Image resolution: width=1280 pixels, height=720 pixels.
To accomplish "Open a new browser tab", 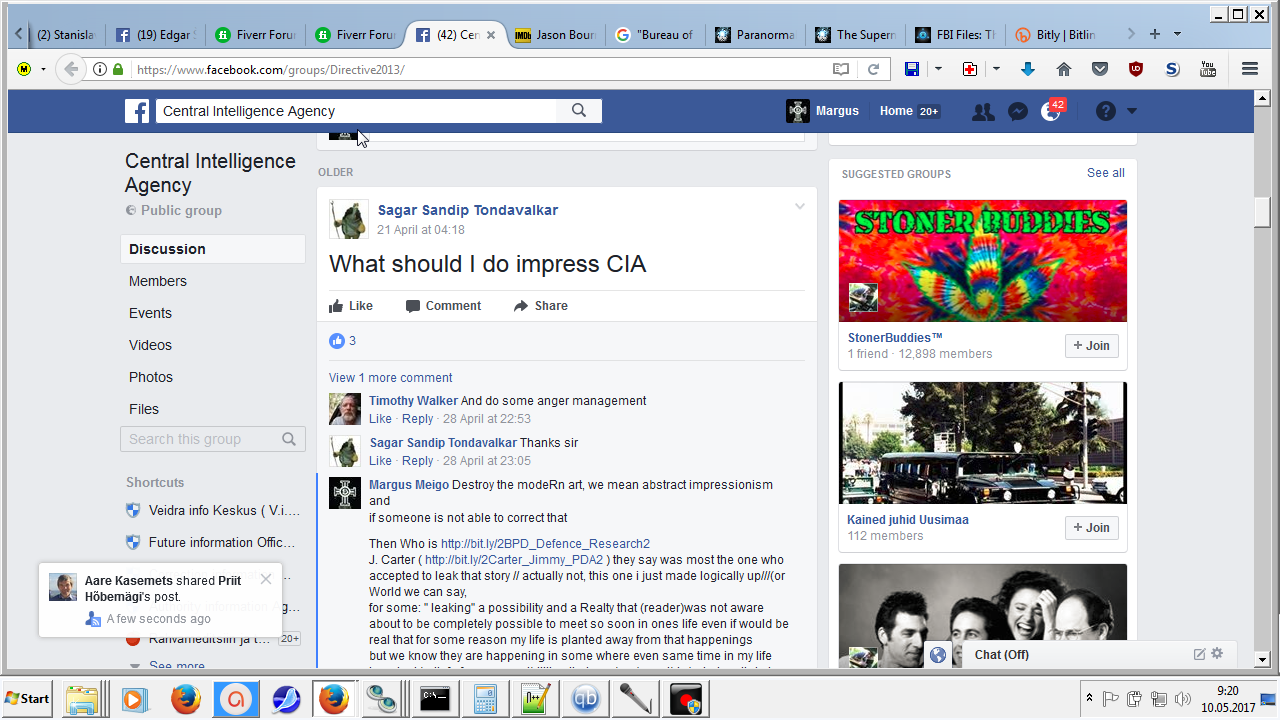I will [1155, 34].
